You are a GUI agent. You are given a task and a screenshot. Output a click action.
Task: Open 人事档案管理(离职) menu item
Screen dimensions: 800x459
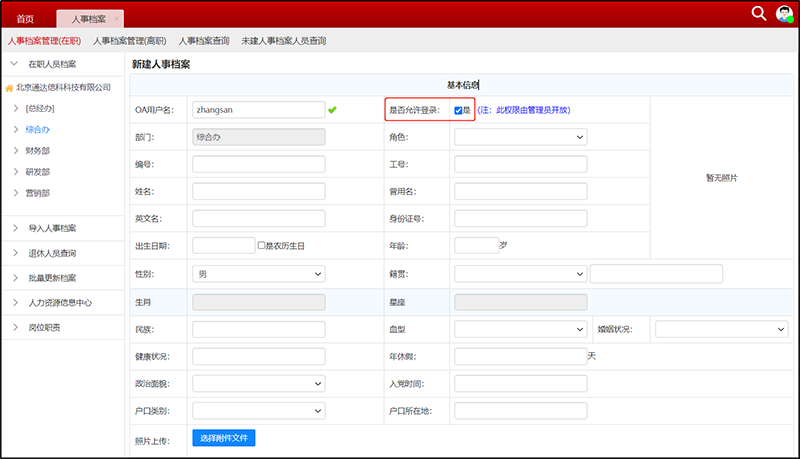point(131,41)
